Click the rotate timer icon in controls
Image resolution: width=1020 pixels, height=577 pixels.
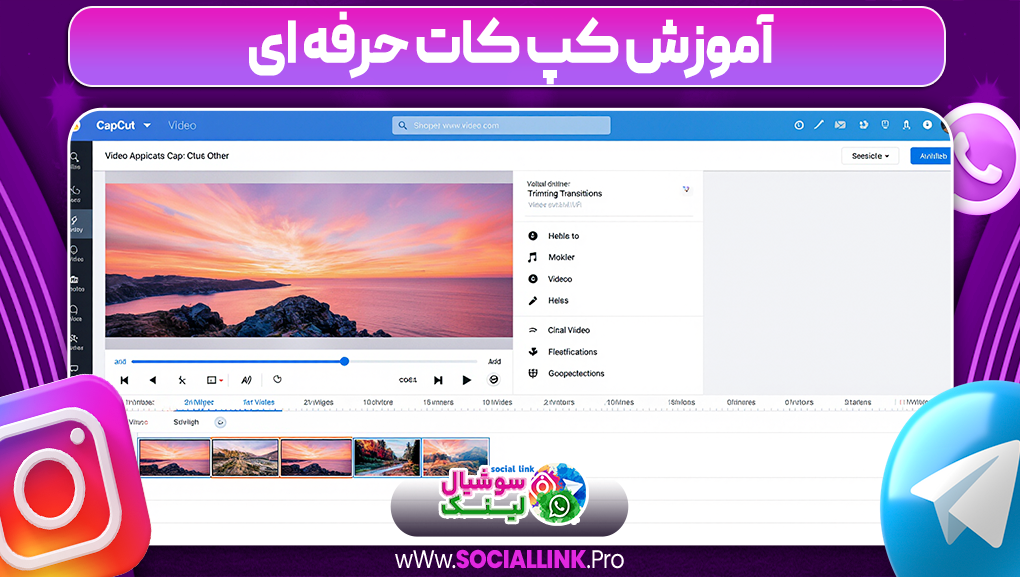coord(277,379)
